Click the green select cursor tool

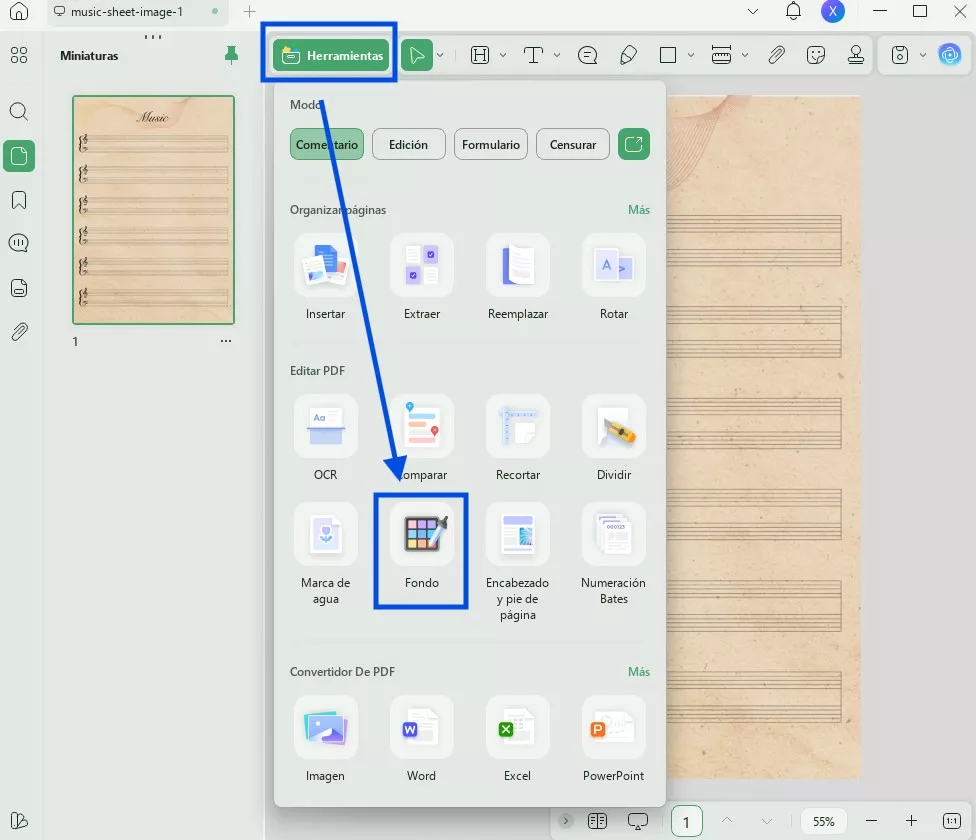pyautogui.click(x=416, y=55)
